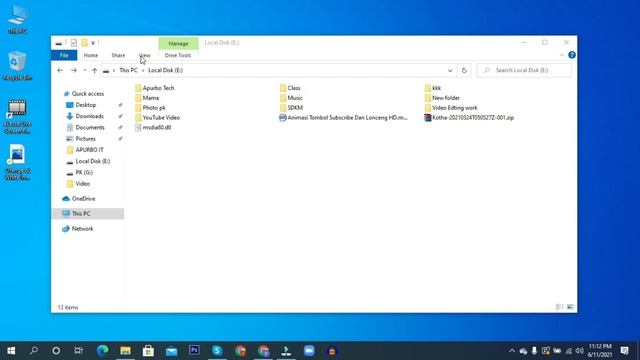Click the New folder quick access icon
This screenshot has height=360, width=640.
(x=84, y=43)
